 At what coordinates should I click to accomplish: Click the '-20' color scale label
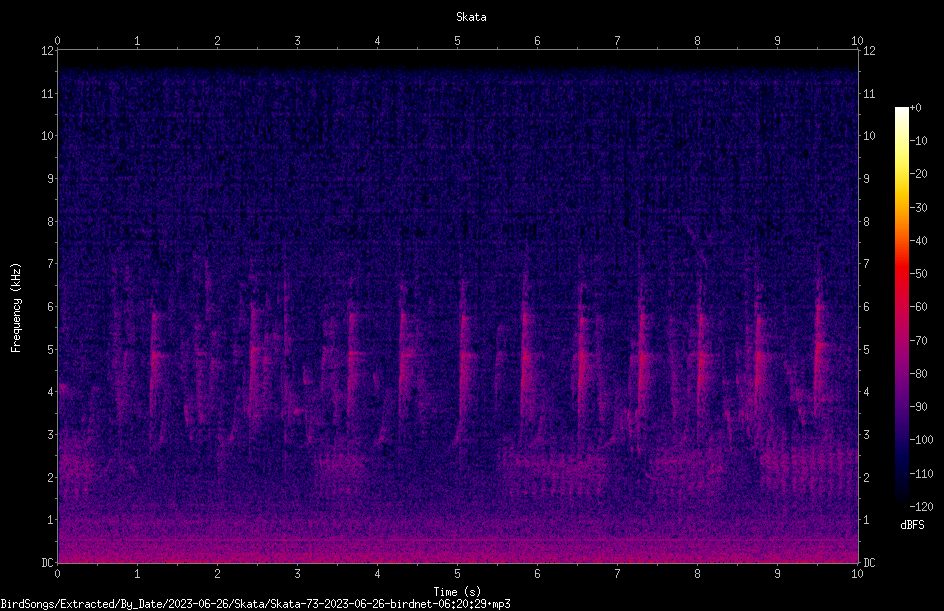919,174
